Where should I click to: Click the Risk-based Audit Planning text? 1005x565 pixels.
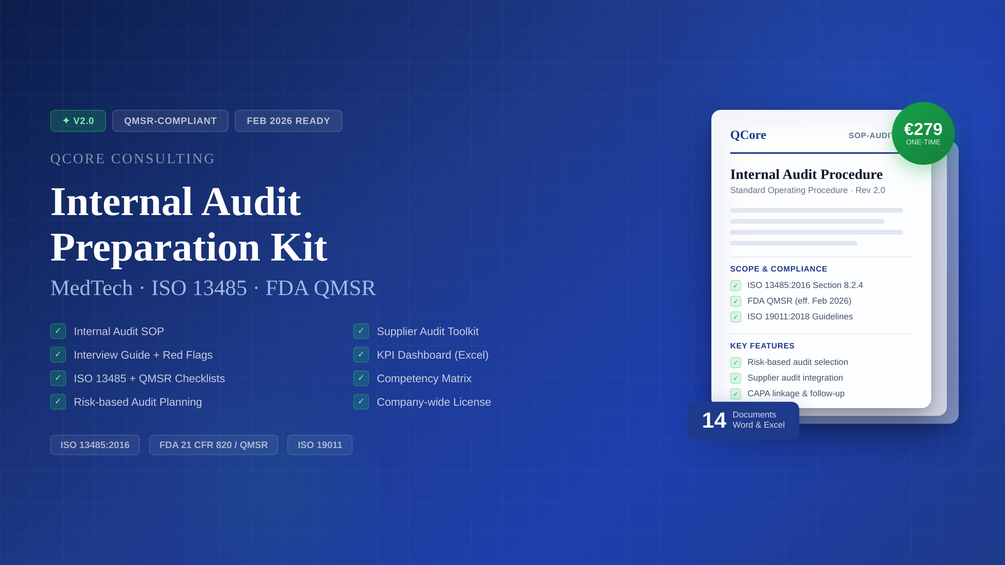[138, 403]
